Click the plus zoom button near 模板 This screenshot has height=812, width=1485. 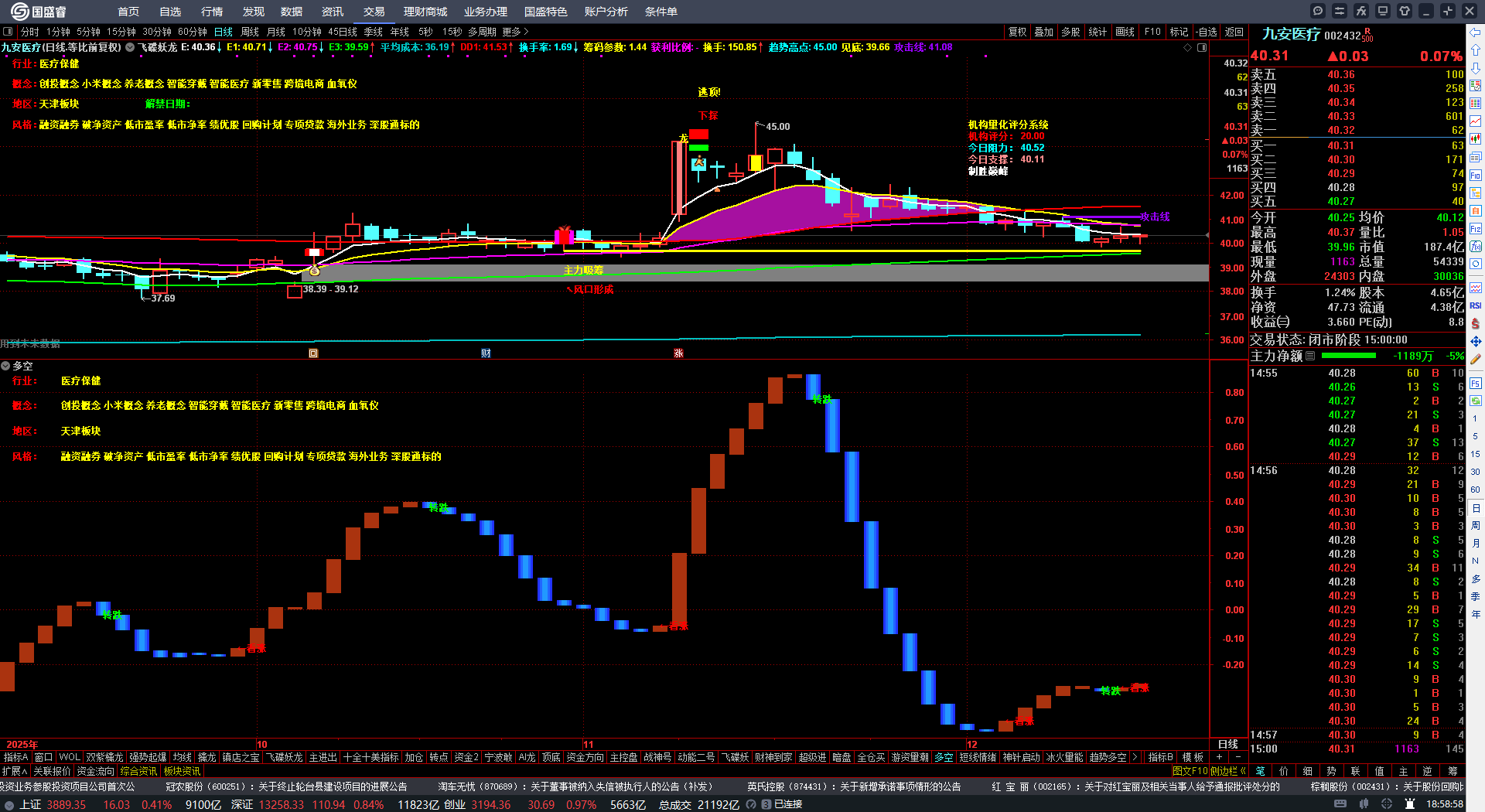pyautogui.click(x=1220, y=757)
